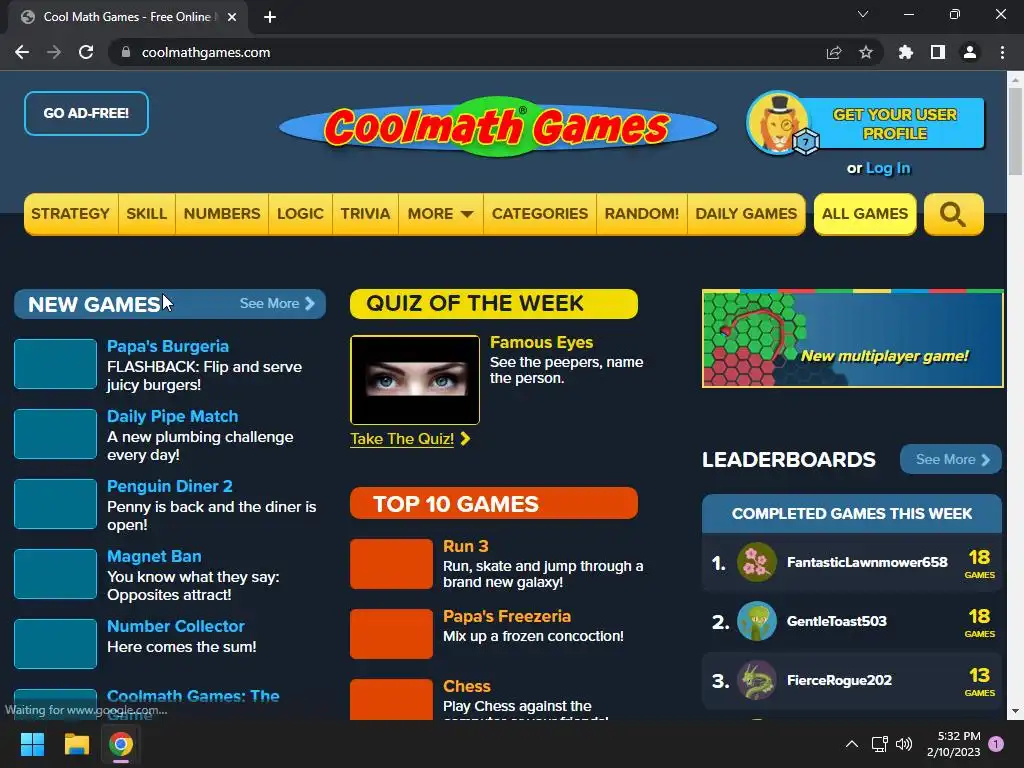The height and width of the screenshot is (768, 1024).
Task: Open the Chrome profile icon
Action: tap(970, 52)
